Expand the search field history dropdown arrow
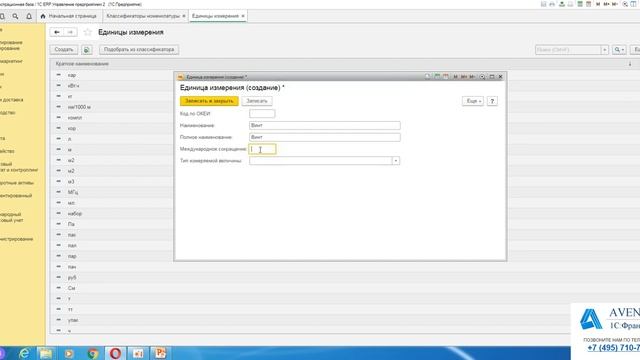The image size is (640, 360). (x=604, y=50)
